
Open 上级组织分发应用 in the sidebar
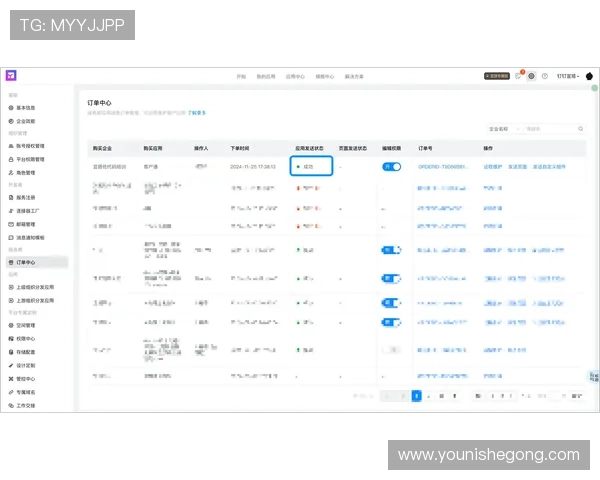tap(31, 287)
